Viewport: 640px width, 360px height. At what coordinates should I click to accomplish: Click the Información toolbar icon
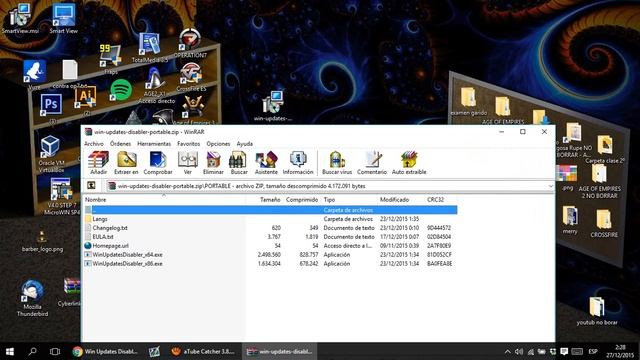(298, 162)
